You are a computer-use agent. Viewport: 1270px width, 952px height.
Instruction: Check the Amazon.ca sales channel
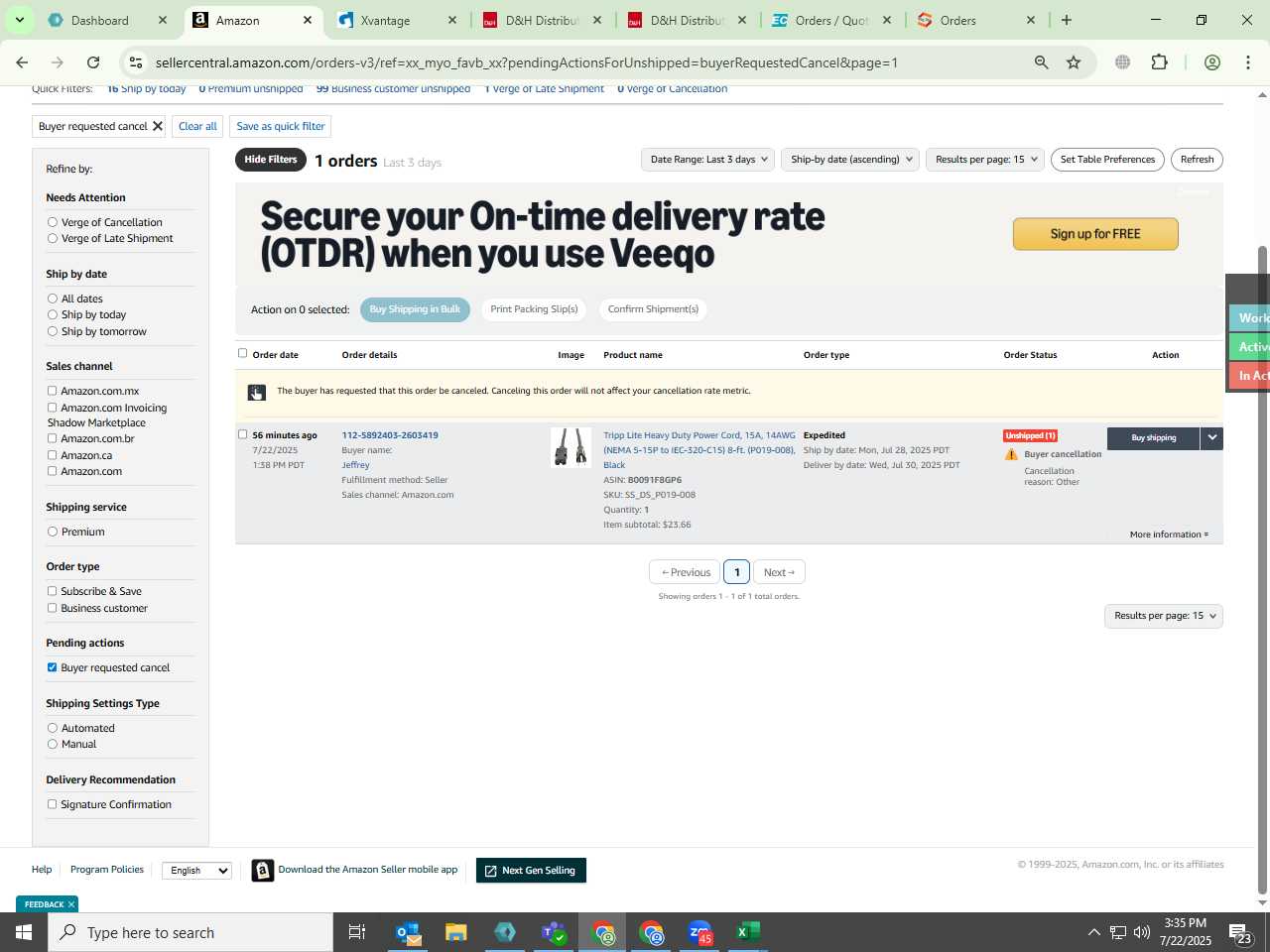coord(53,455)
